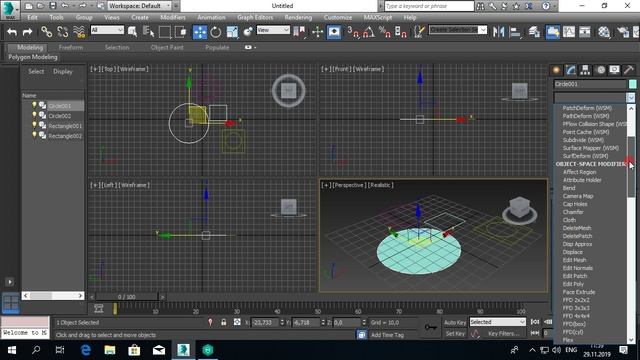Open the Motion command panel tab

point(600,70)
